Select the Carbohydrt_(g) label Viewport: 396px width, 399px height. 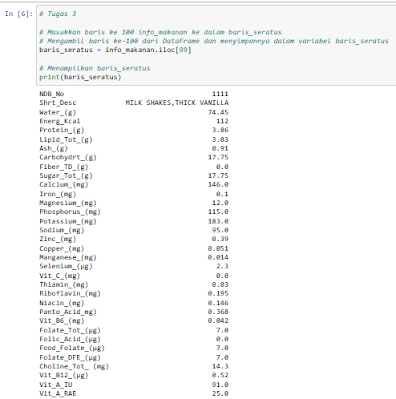[68, 157]
